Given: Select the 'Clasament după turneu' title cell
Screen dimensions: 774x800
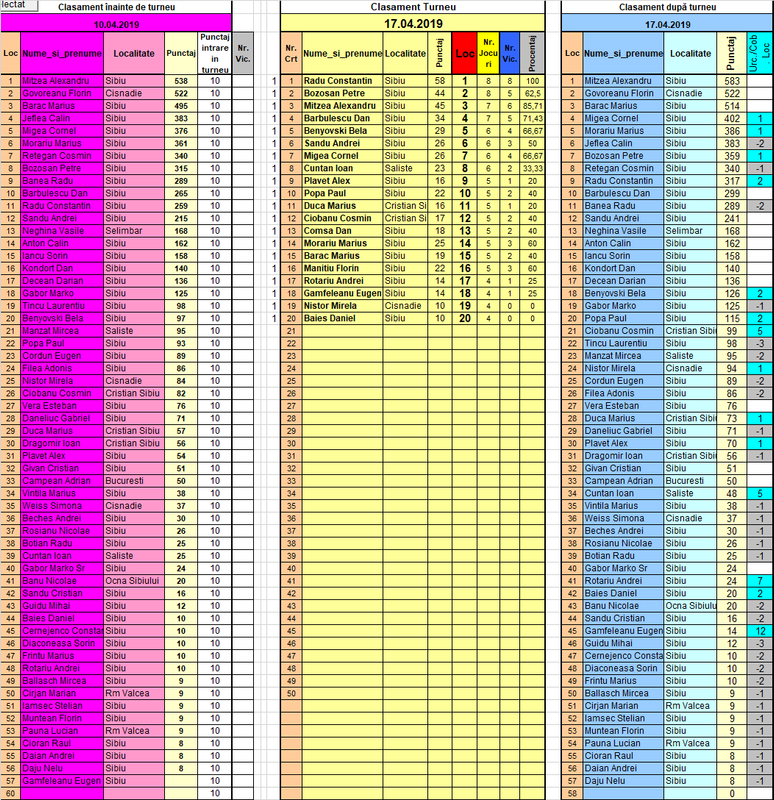Looking at the screenshot, I should click(667, 7).
